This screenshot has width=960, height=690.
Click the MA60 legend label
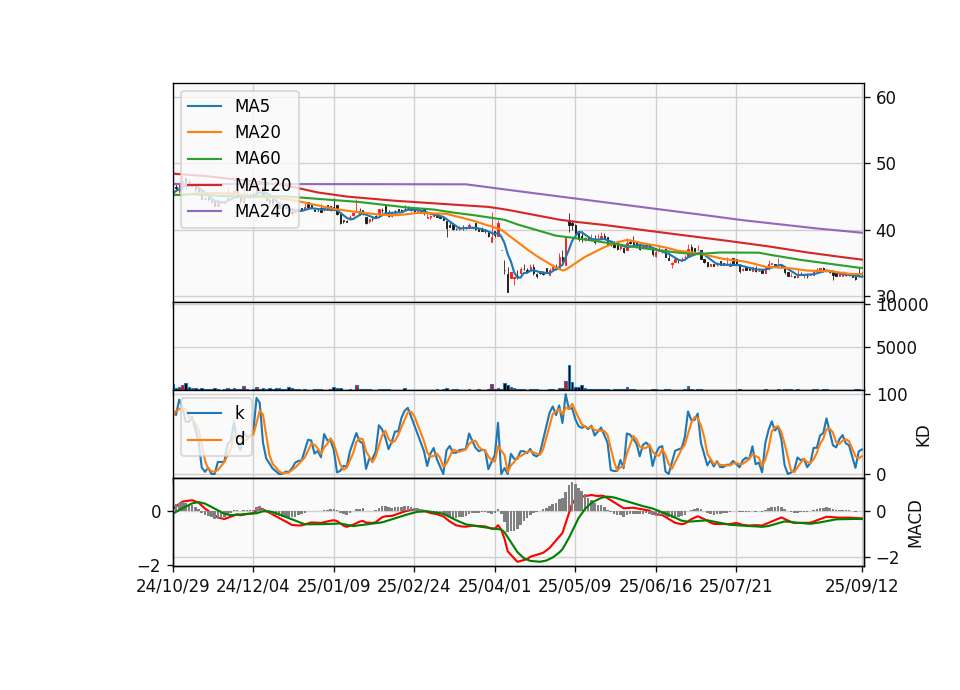point(257,158)
